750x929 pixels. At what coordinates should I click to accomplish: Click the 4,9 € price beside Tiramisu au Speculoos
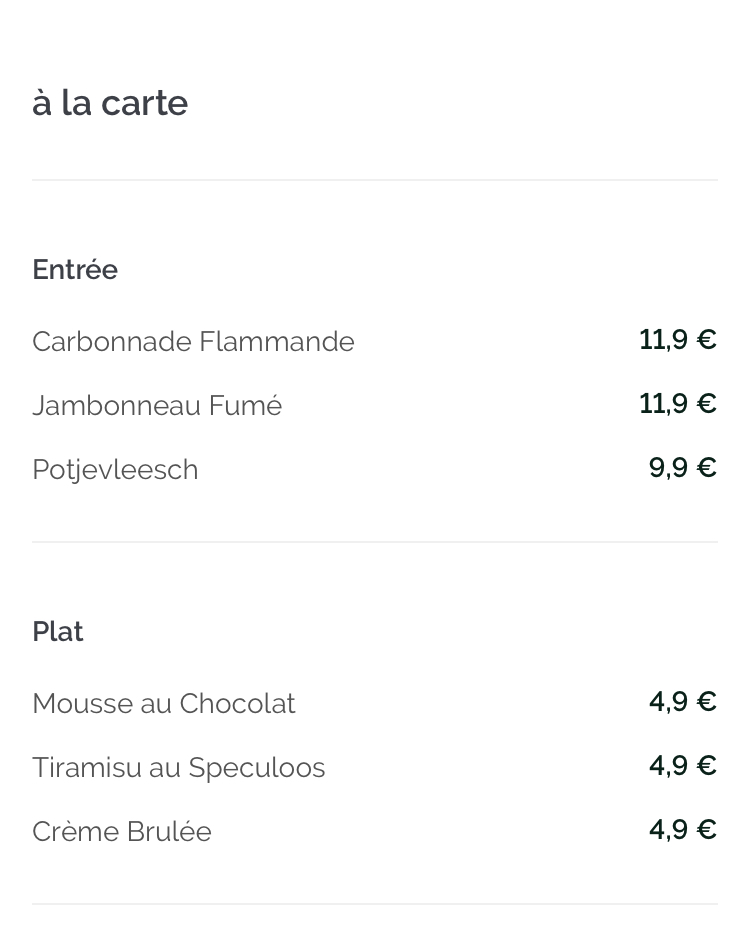click(x=682, y=766)
